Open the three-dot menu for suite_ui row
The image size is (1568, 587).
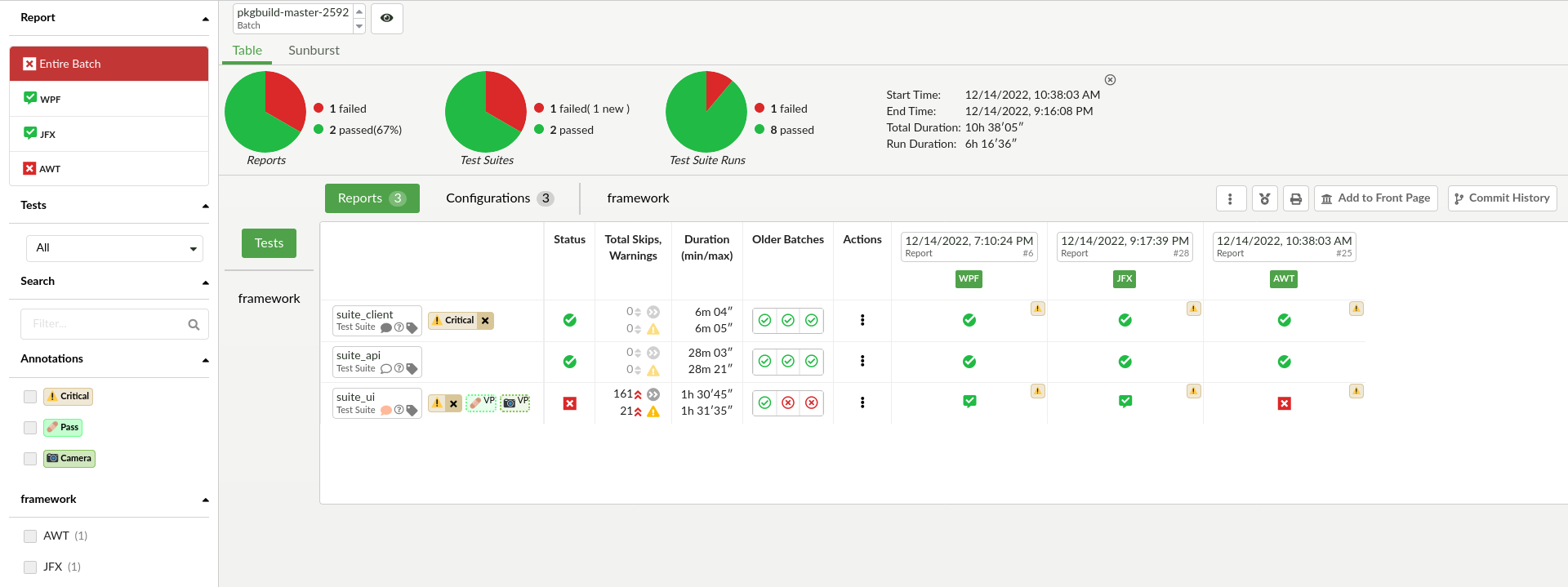[x=862, y=402]
